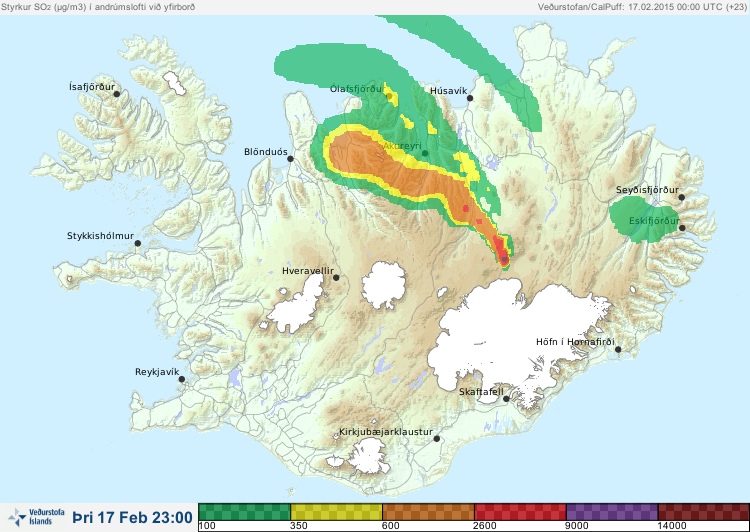Screen dimensions: 750x532
Task: Click the legend value 2600
Action: [485, 526]
